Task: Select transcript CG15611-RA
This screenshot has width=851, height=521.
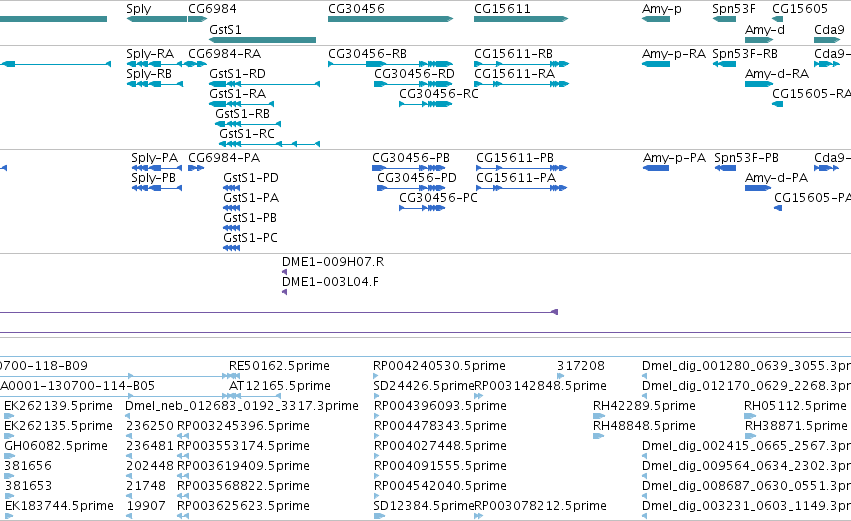Action: tap(521, 84)
